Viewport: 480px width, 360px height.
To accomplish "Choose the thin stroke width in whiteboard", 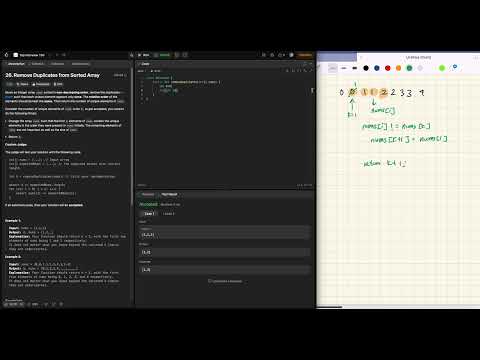I will 344,68.
